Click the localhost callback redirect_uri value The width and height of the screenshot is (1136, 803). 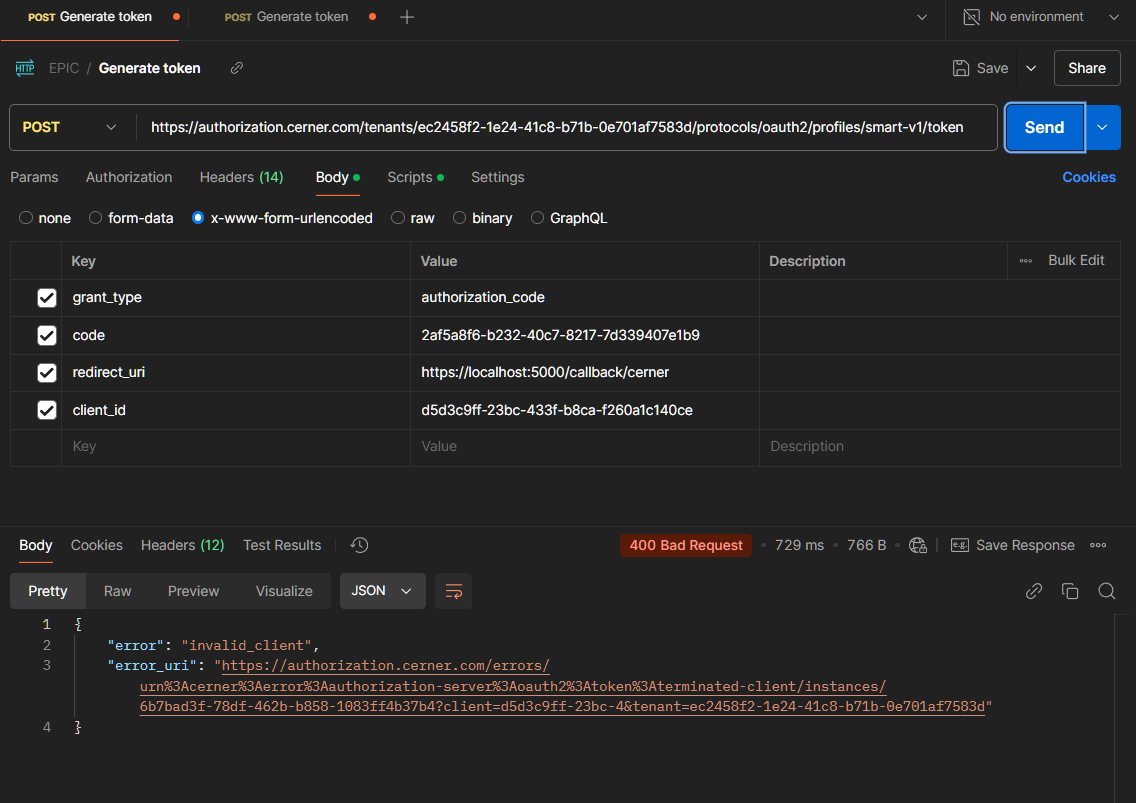point(585,373)
